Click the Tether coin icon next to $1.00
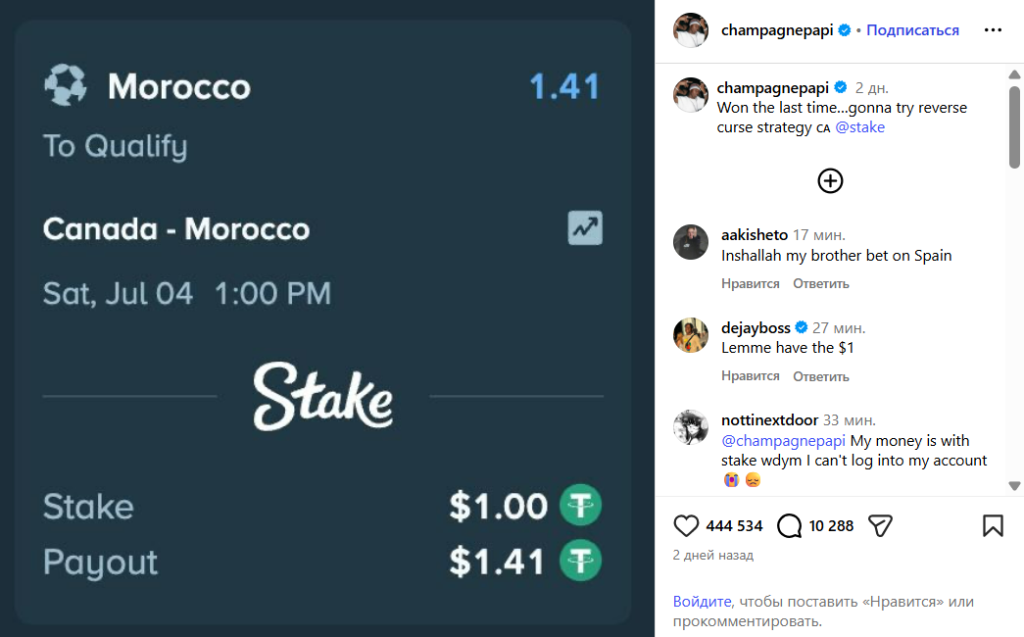Image resolution: width=1024 pixels, height=637 pixels. [x=581, y=505]
